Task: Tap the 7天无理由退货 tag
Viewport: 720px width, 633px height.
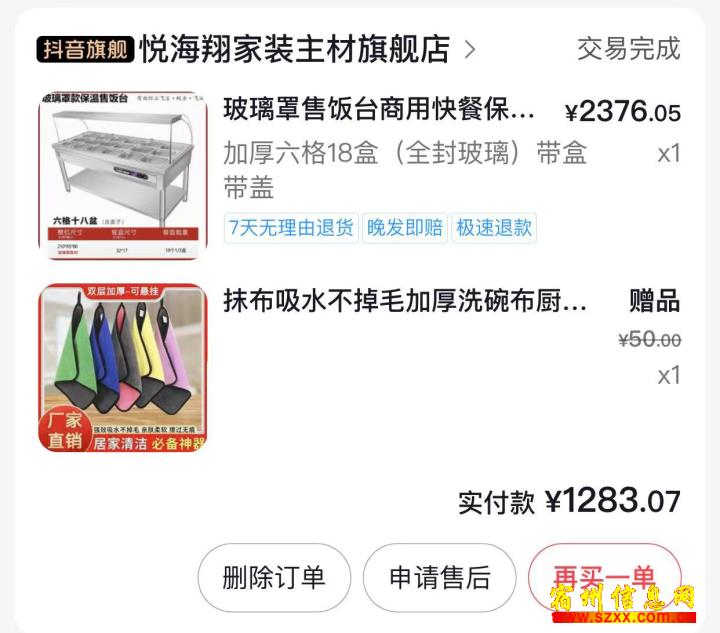Action: pos(291,228)
